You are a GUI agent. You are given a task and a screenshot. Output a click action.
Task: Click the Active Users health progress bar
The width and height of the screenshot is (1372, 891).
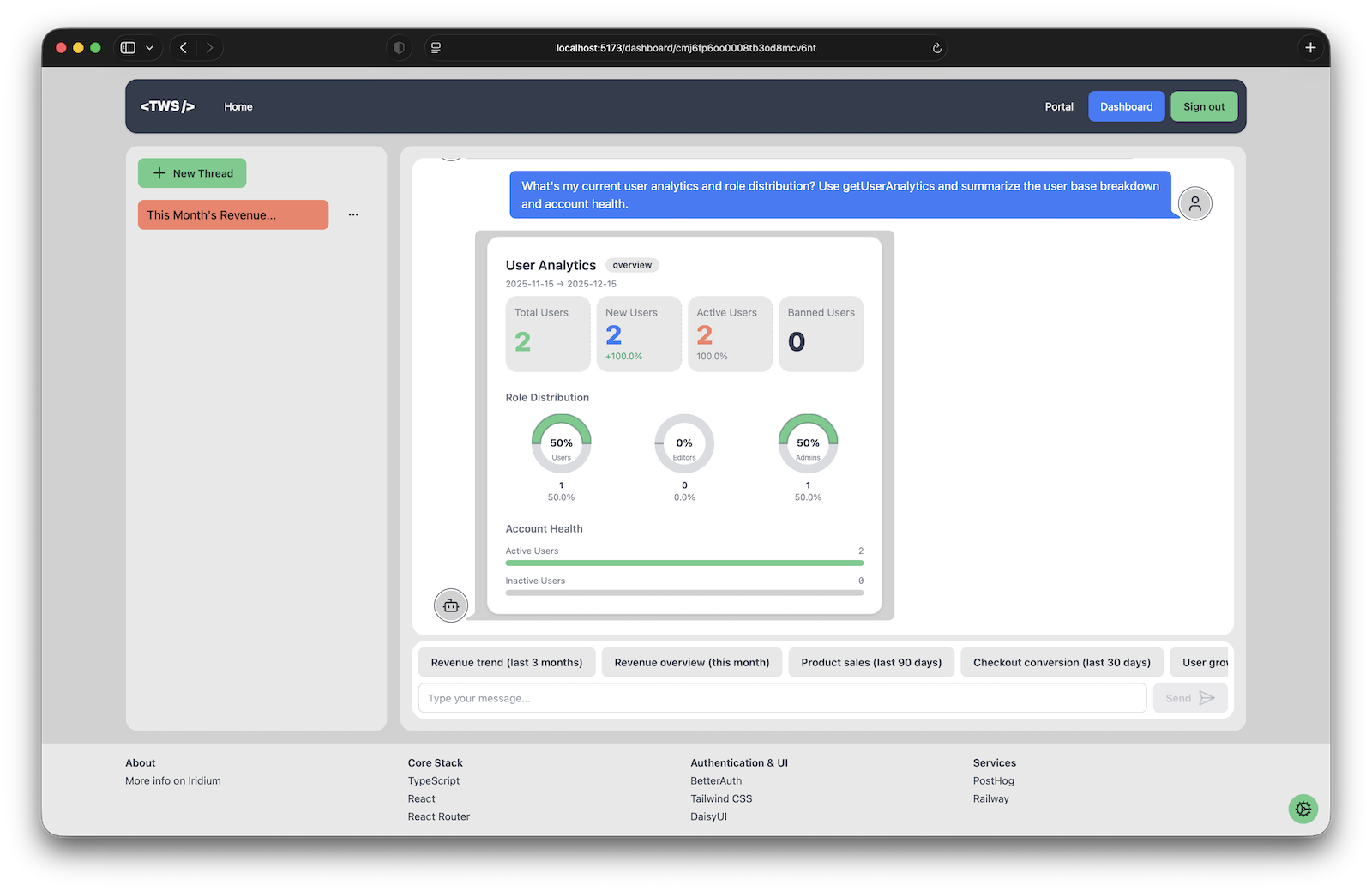[x=683, y=563]
